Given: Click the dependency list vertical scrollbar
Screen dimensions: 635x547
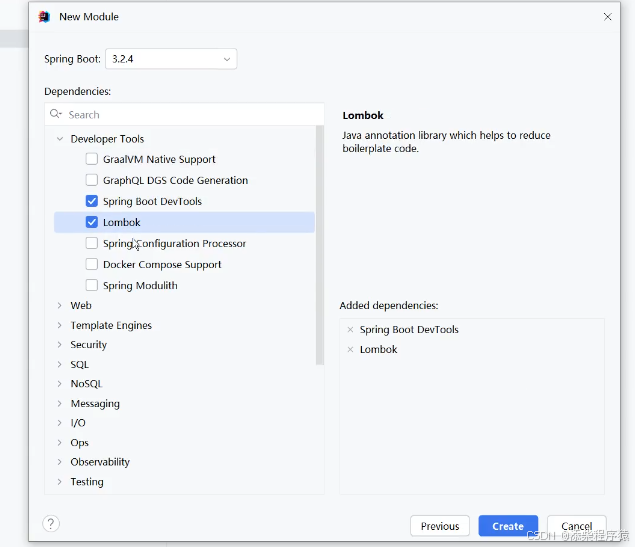Looking at the screenshot, I should [320, 245].
